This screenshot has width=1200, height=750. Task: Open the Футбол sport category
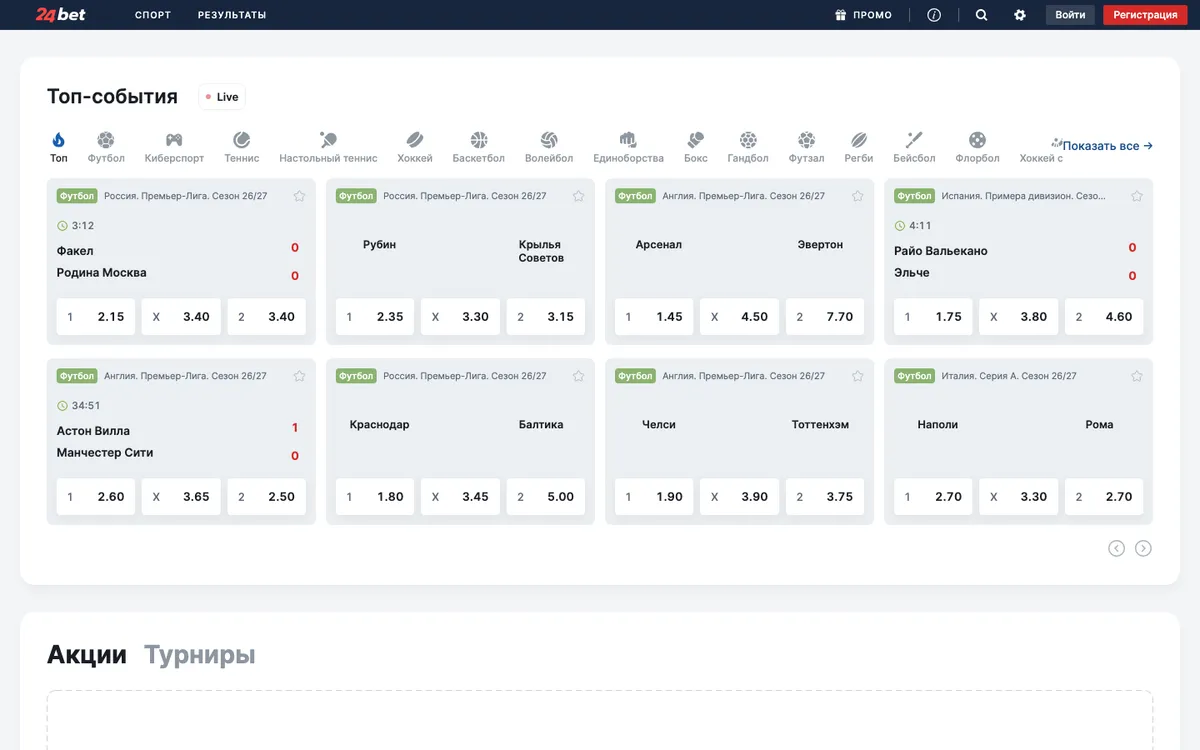tap(106, 147)
